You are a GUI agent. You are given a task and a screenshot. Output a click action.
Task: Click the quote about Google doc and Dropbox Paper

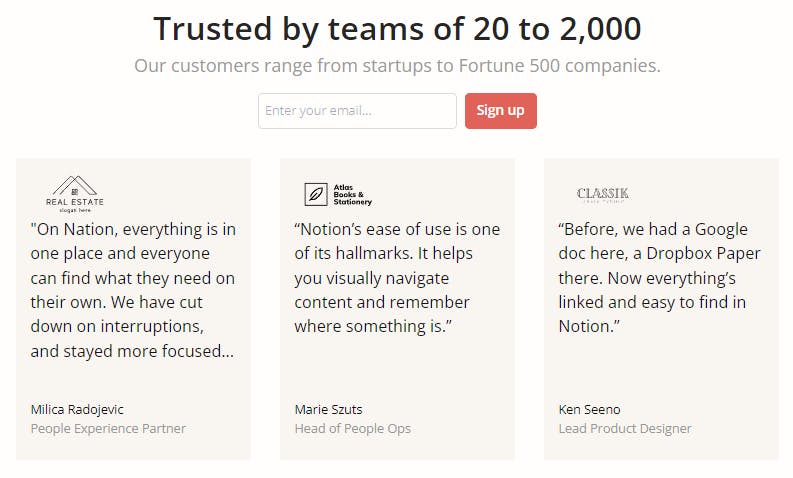click(659, 278)
